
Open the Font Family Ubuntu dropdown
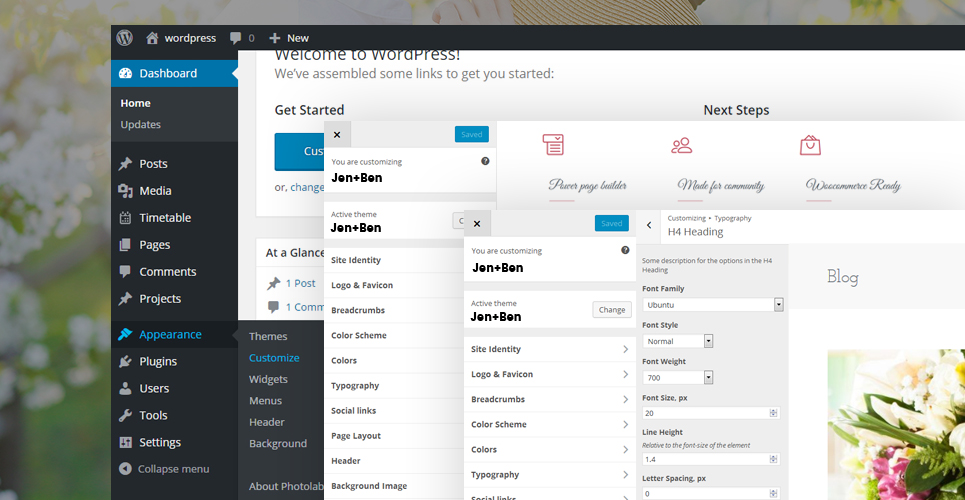pos(713,305)
